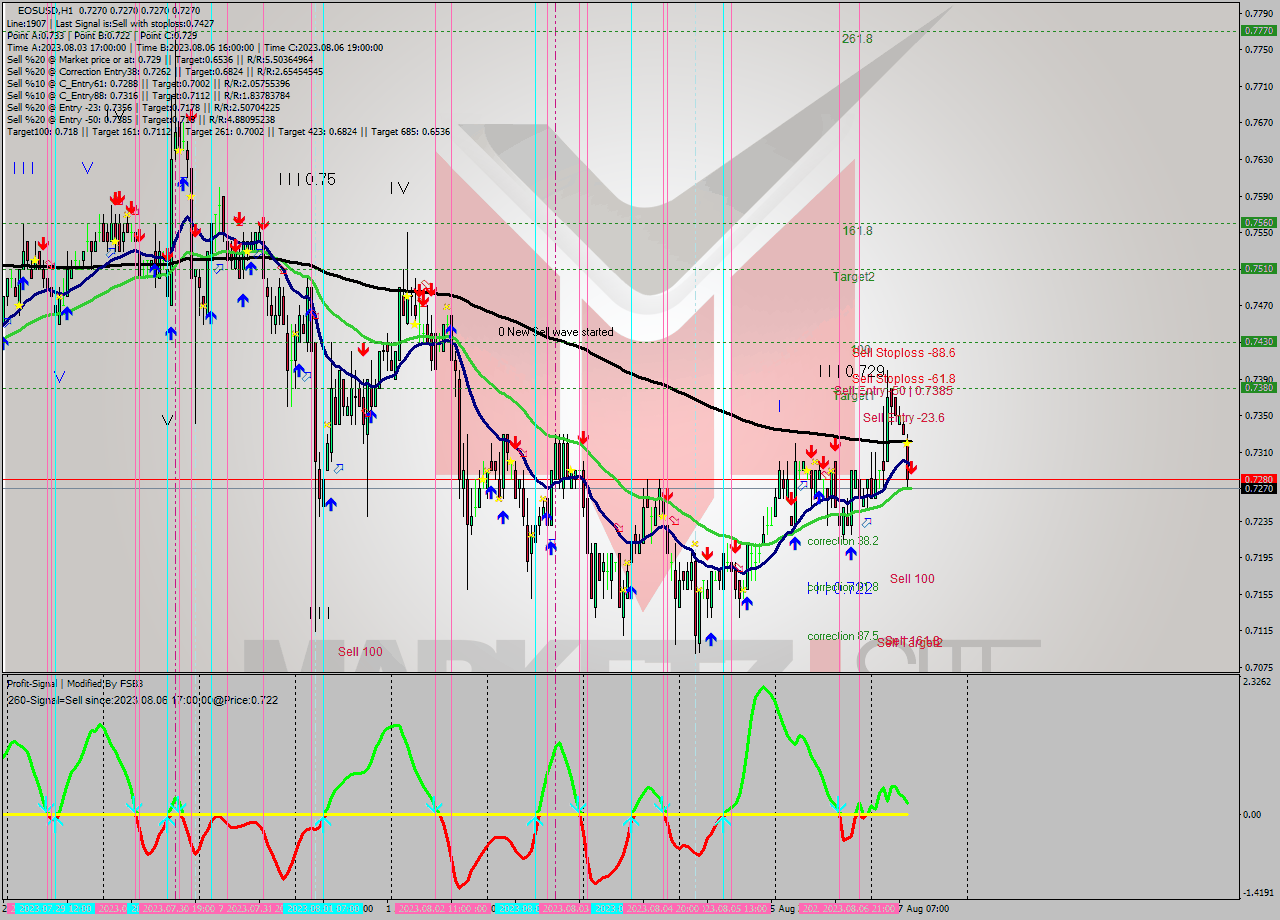The width and height of the screenshot is (1280, 920).
Task: Click 'Sell Entry -23.6' label
Action: click(x=904, y=418)
